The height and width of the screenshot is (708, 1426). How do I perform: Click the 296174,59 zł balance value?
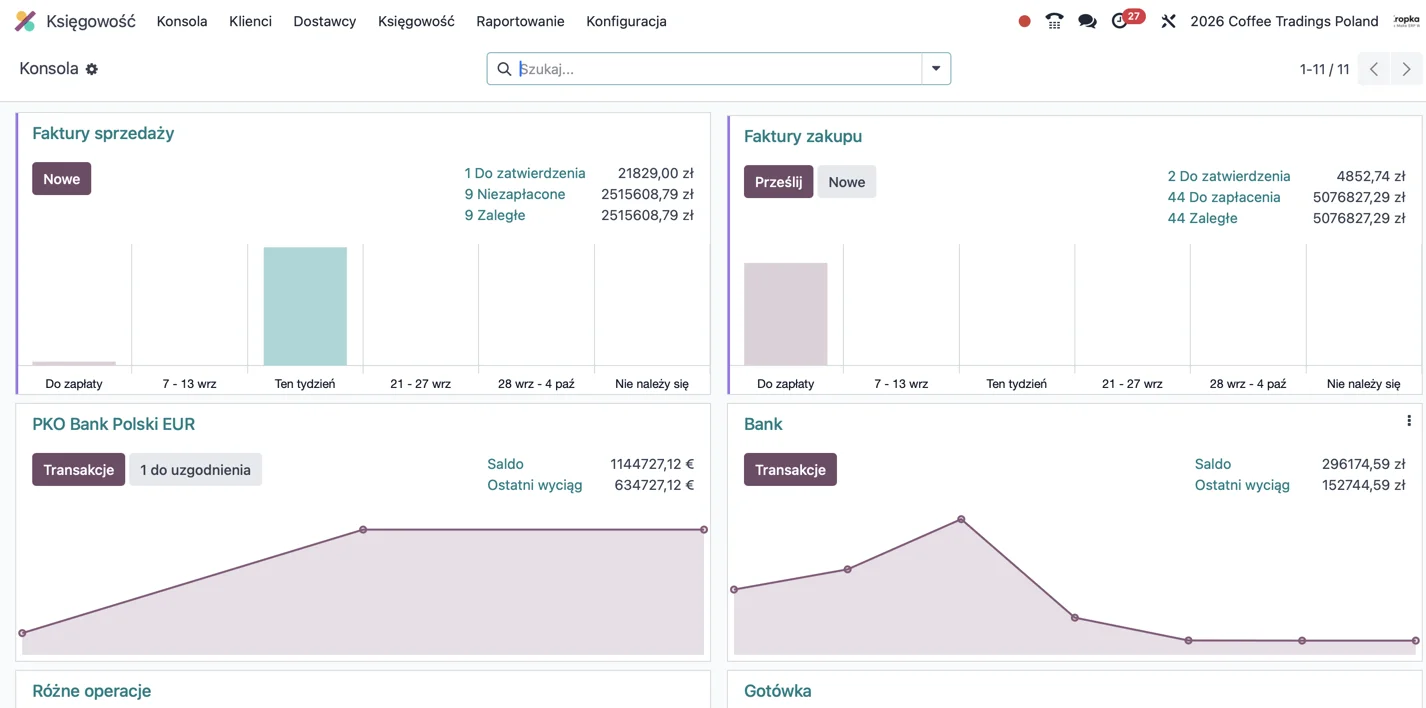(x=1364, y=464)
